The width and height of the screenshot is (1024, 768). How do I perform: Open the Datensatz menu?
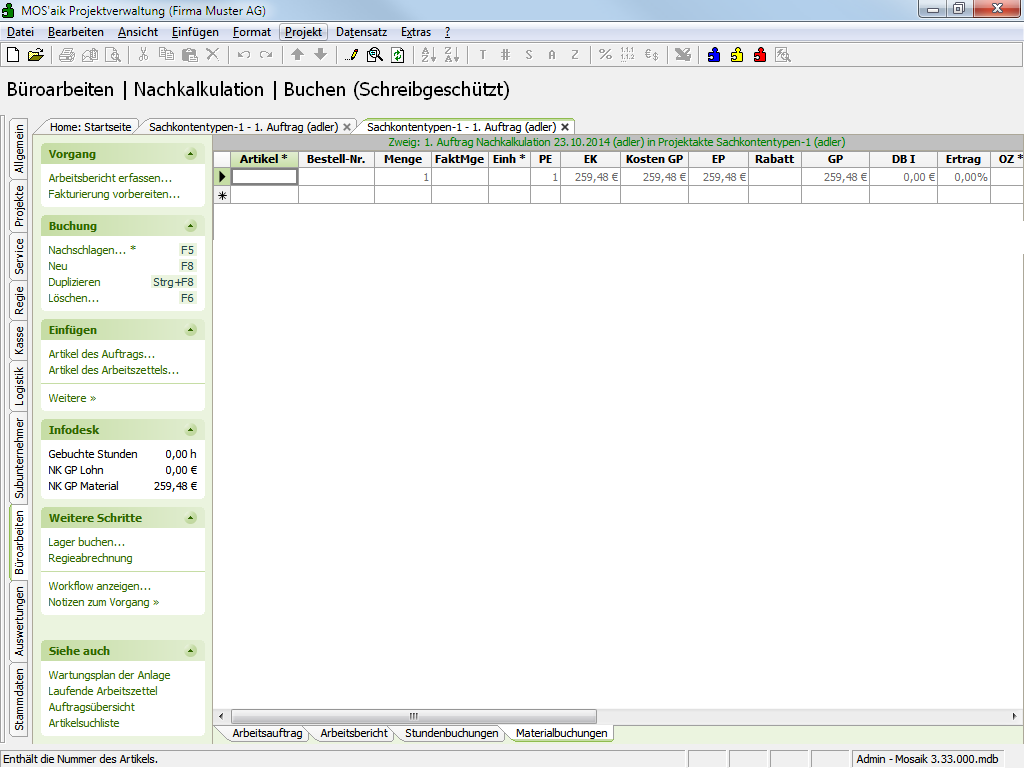(x=361, y=32)
